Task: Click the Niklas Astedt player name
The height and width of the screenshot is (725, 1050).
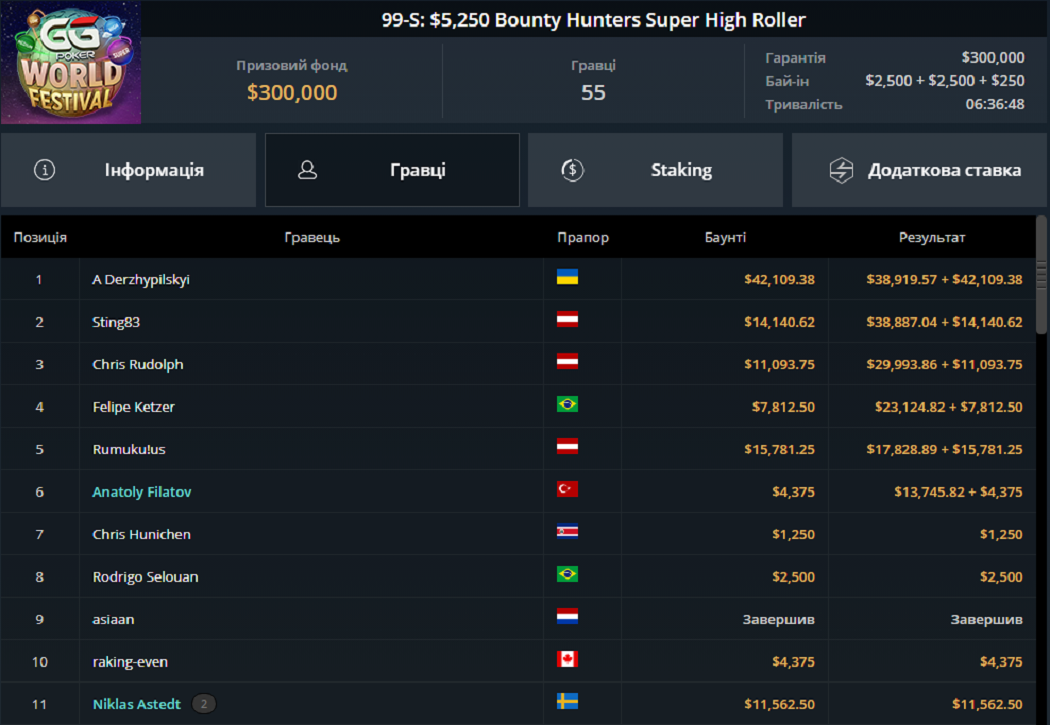Action: point(136,703)
